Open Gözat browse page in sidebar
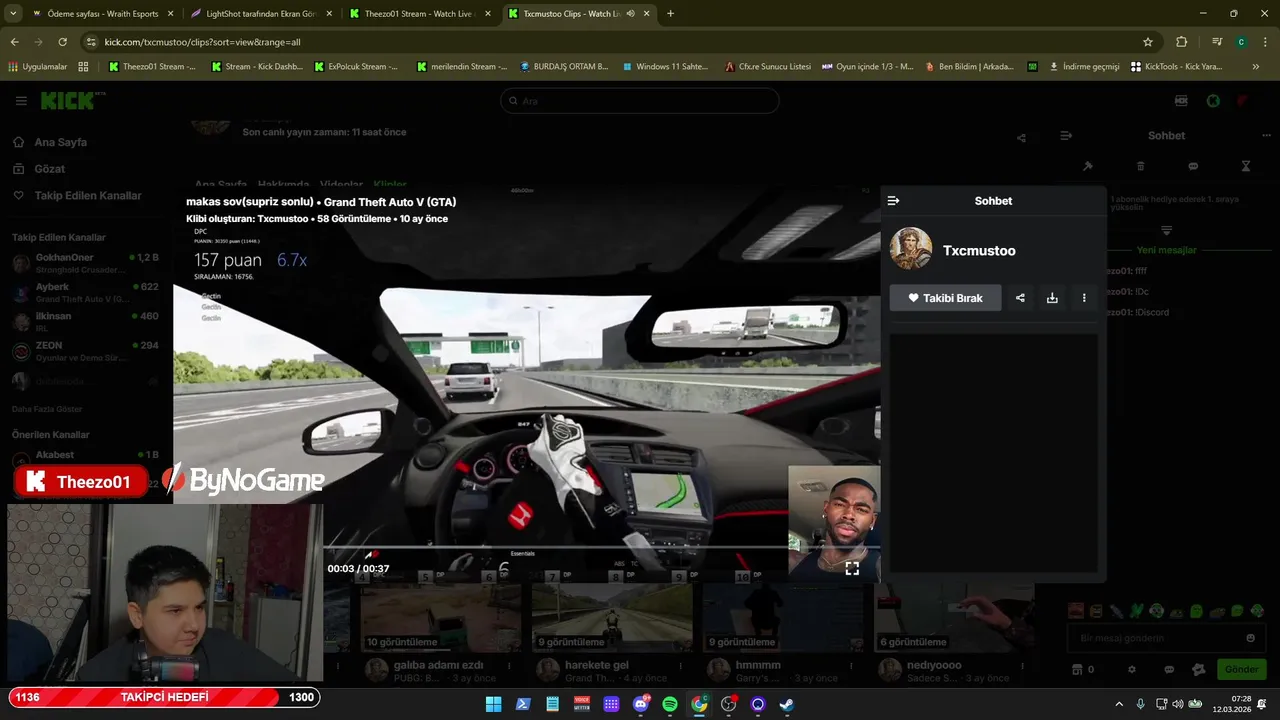The width and height of the screenshot is (1280, 720). tap(50, 169)
